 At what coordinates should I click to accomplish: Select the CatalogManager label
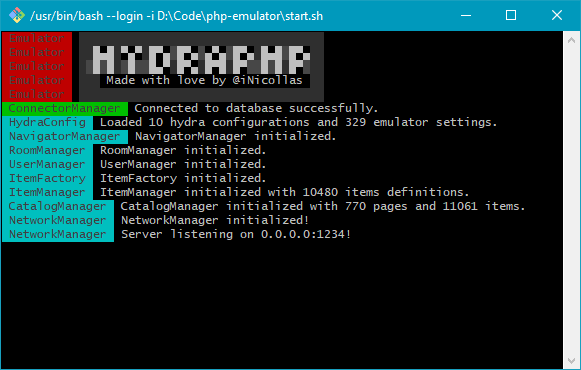58,207
